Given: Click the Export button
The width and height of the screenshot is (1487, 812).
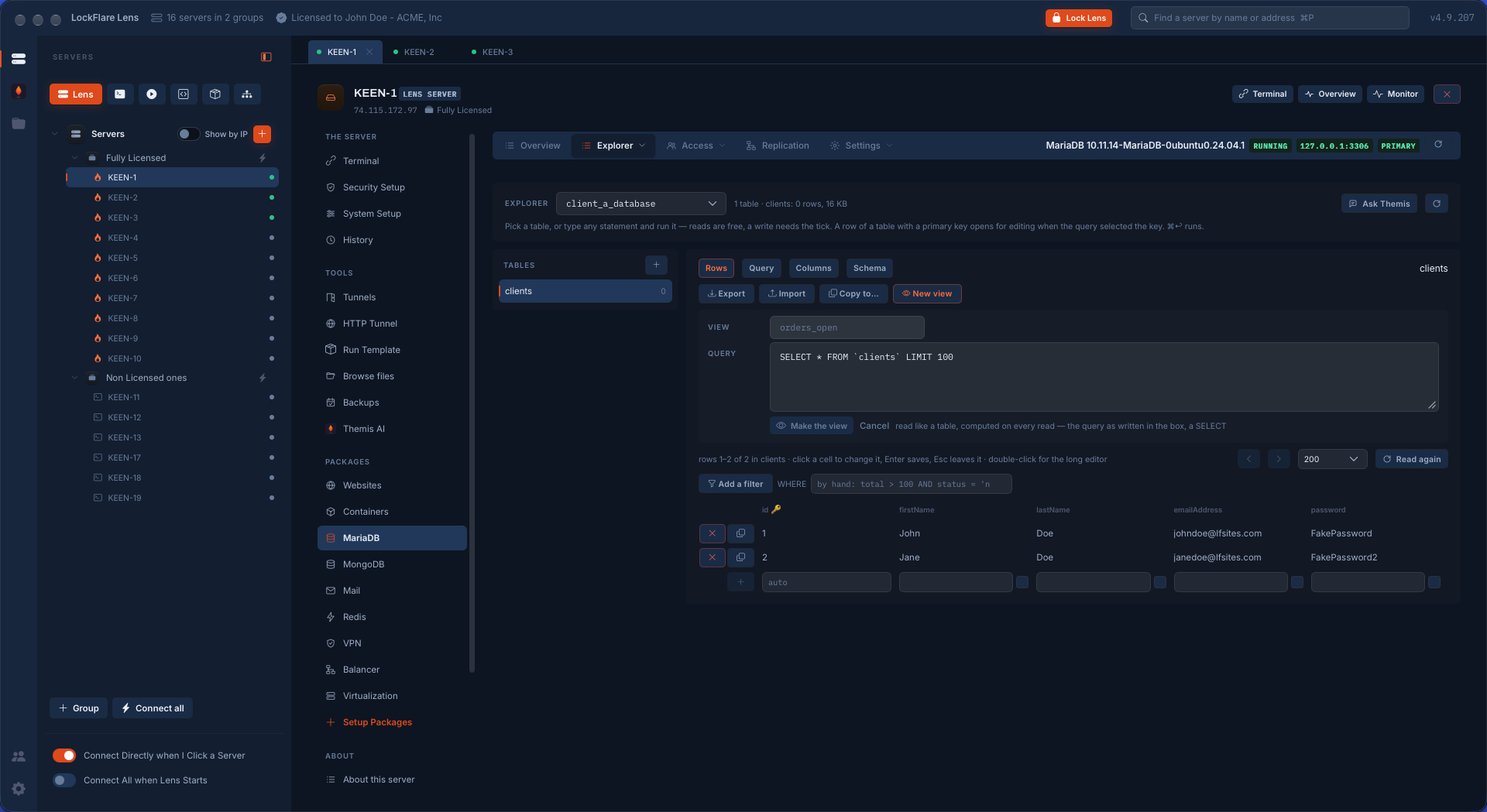Looking at the screenshot, I should coord(726,293).
